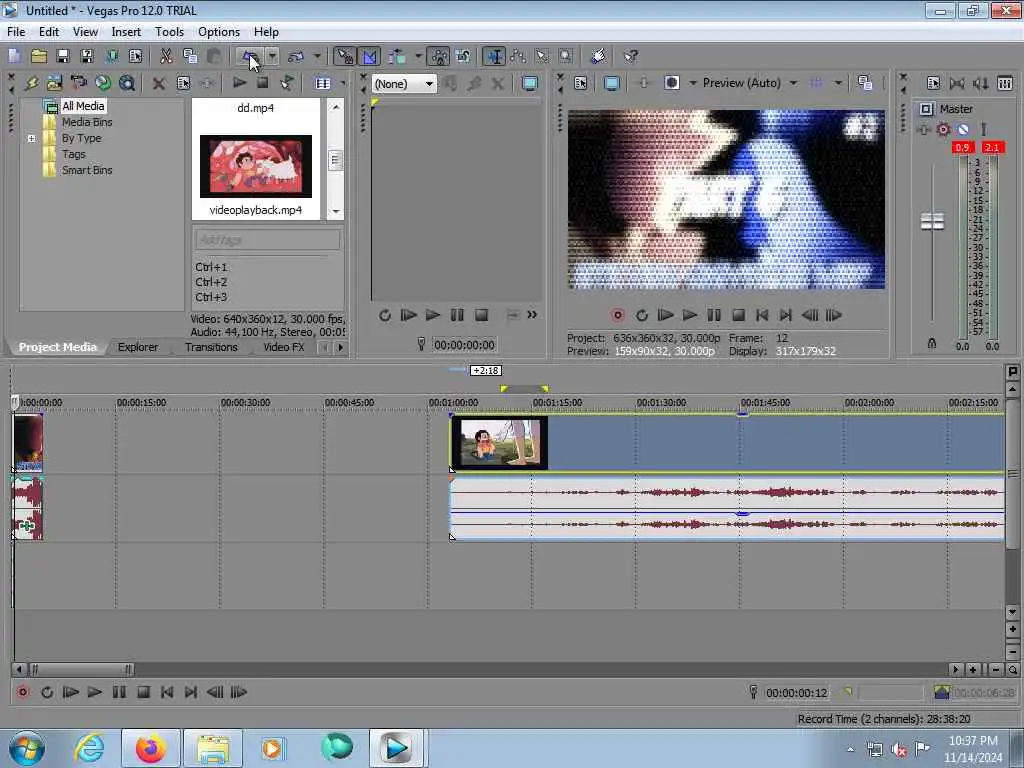The width and height of the screenshot is (1024, 768).
Task: Click the Cut scissors icon
Action: point(167,57)
